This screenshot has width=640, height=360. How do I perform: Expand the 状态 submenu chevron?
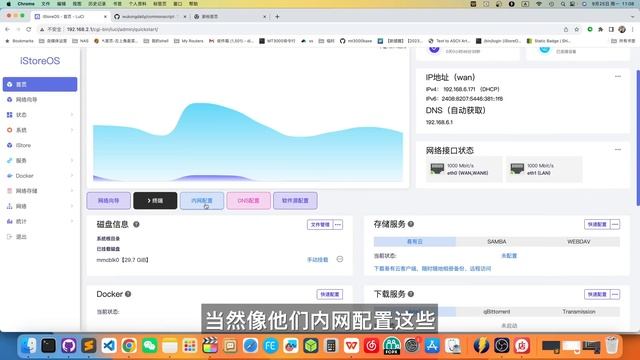(x=72, y=115)
